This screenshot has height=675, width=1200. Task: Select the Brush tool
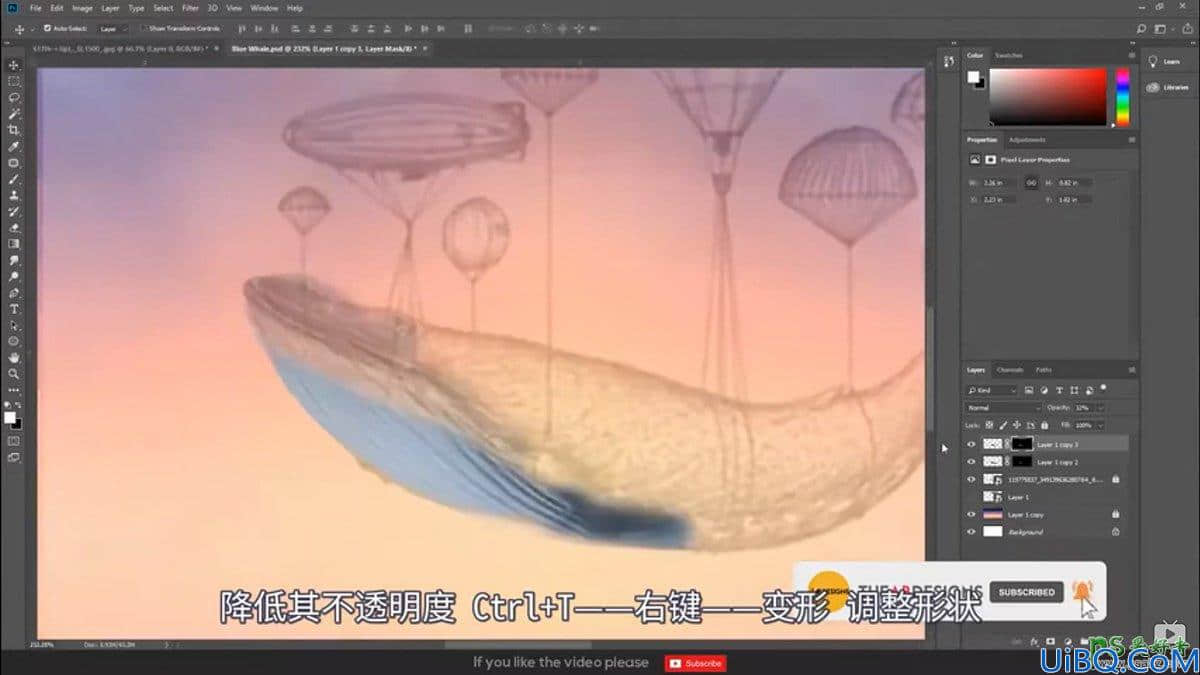tap(14, 179)
